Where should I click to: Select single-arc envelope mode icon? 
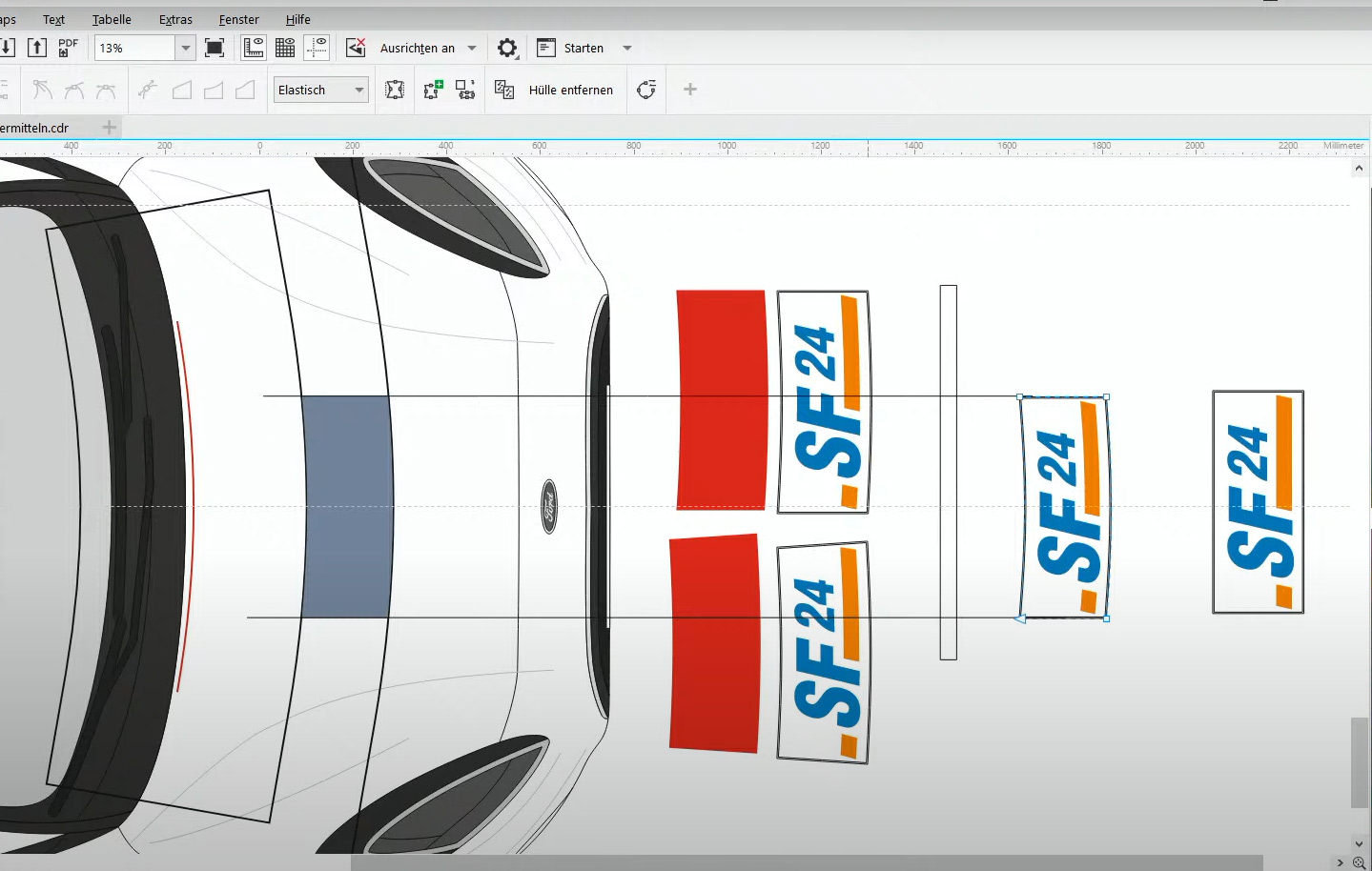pos(214,90)
